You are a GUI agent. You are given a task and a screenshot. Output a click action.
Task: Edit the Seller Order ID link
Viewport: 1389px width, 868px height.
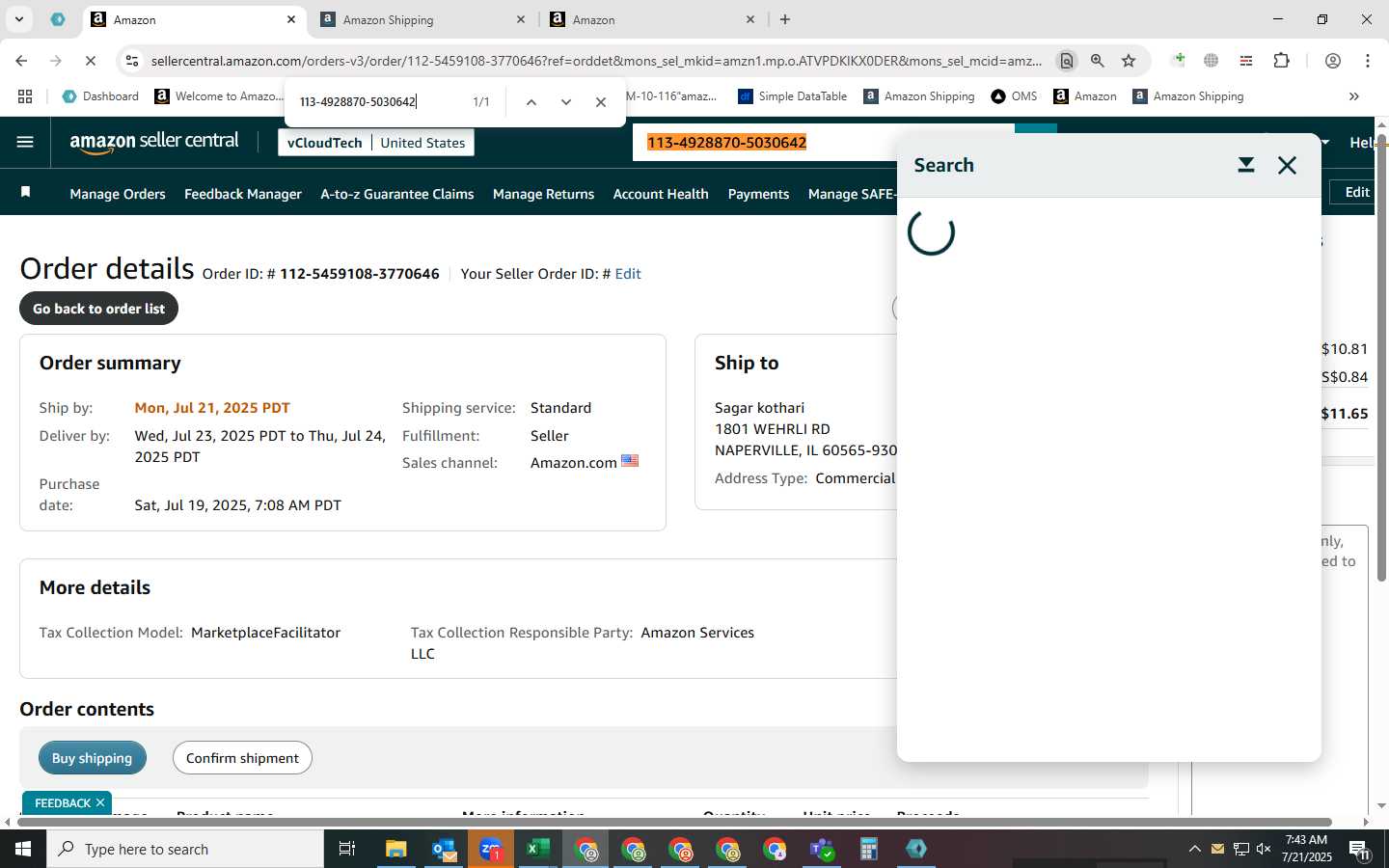pyautogui.click(x=628, y=274)
